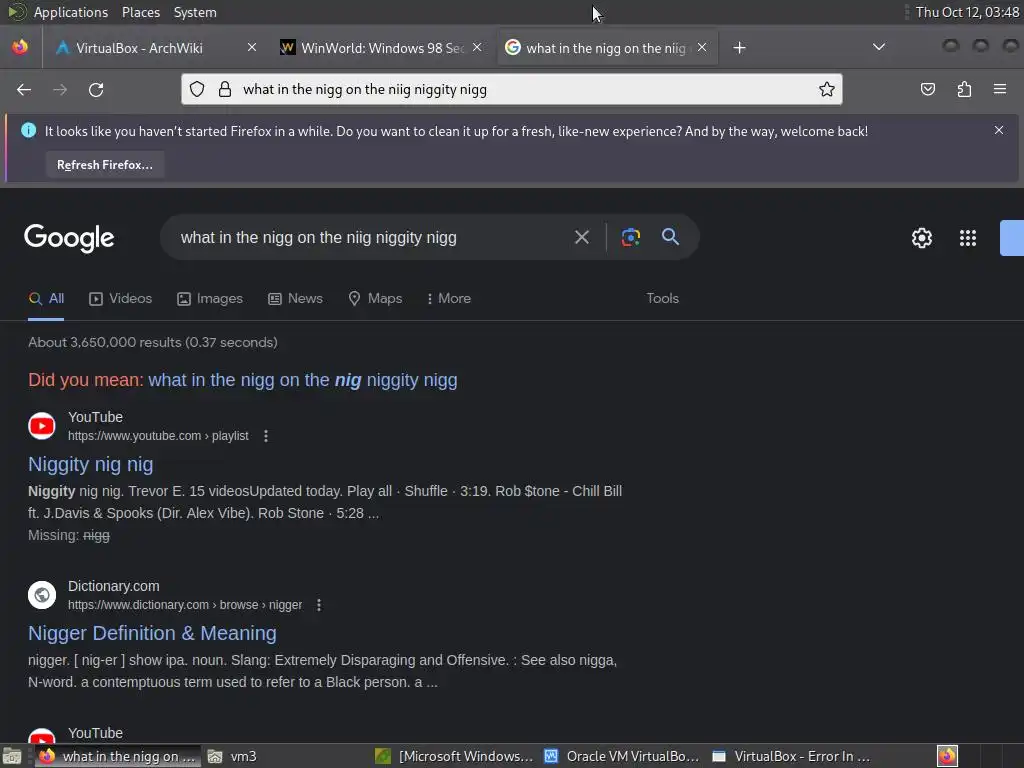Select the All results tab
The image size is (1024, 768).
[46, 298]
